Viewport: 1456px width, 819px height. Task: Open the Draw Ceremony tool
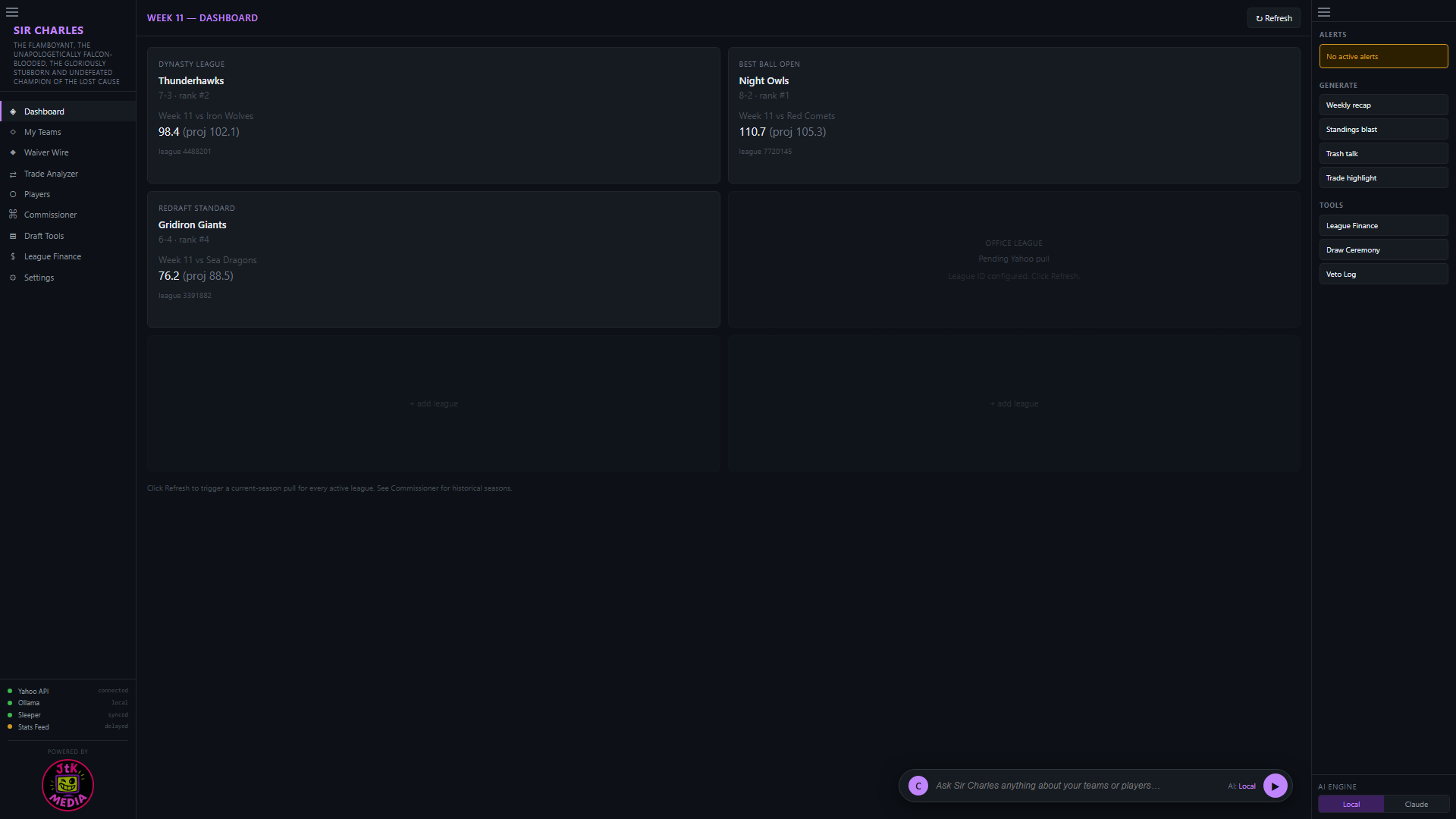[1383, 249]
